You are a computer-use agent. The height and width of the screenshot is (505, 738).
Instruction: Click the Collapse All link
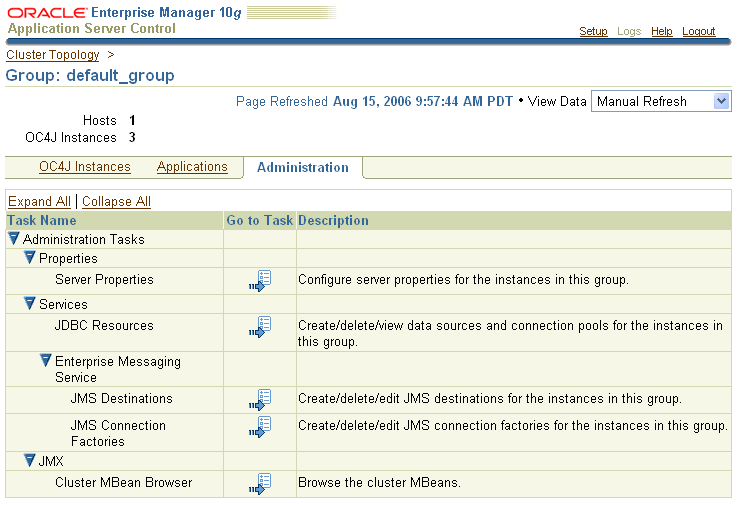point(116,201)
